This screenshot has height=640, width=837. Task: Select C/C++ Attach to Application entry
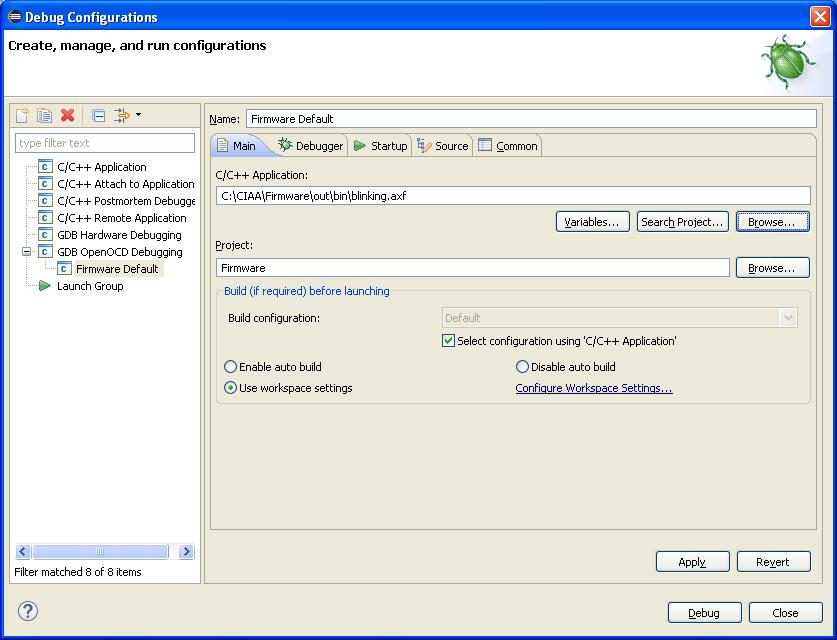pos(125,184)
